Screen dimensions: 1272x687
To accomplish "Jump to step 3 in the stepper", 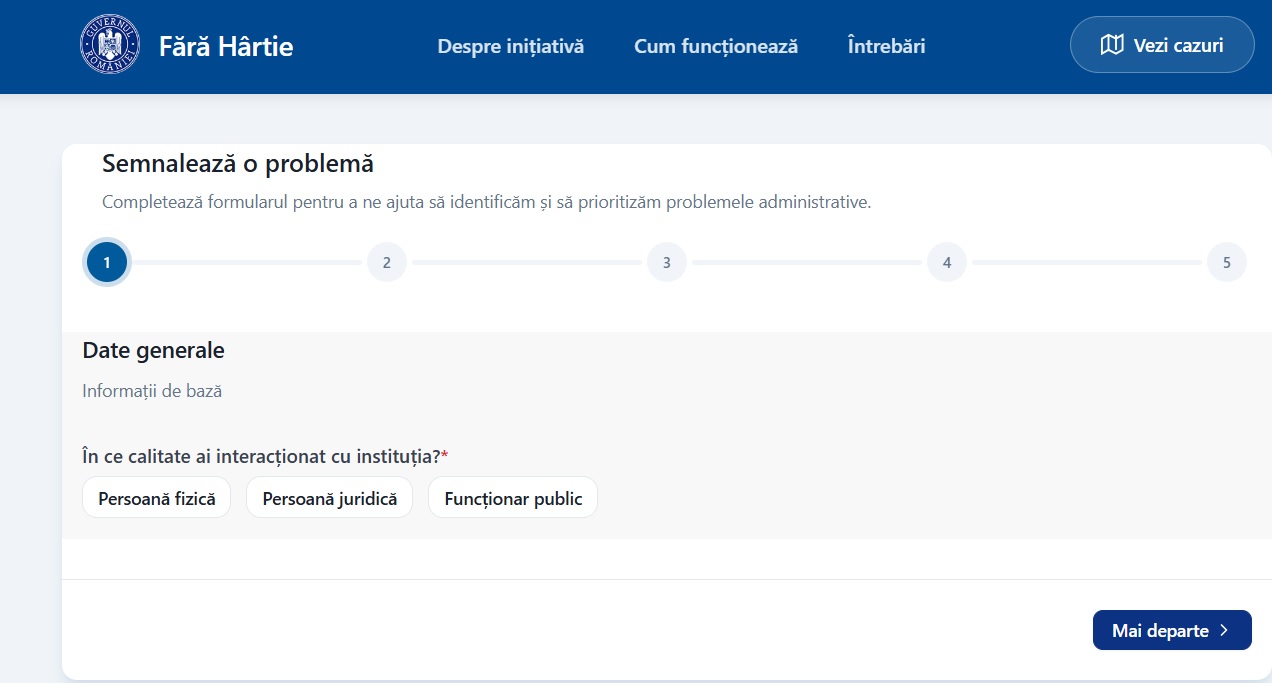I will pos(667,263).
